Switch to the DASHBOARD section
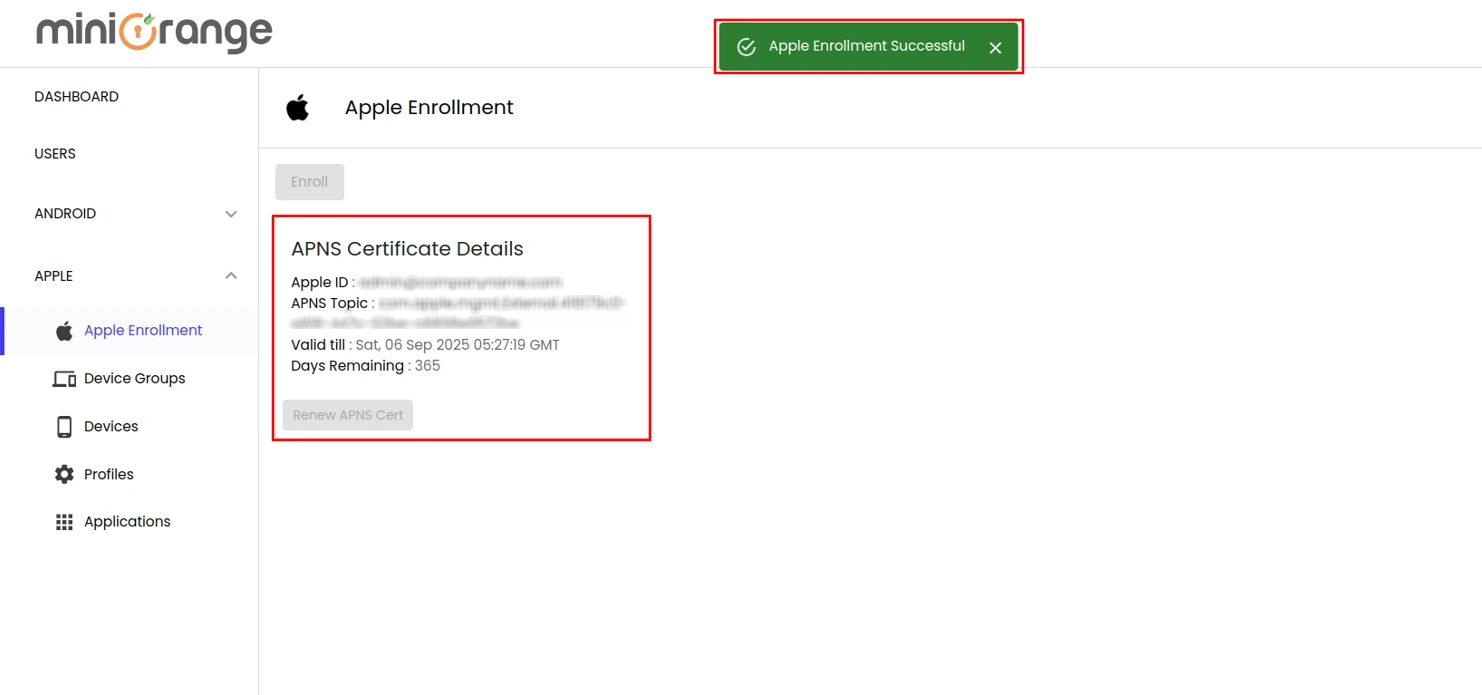Image resolution: width=1482 pixels, height=695 pixels. click(x=76, y=96)
